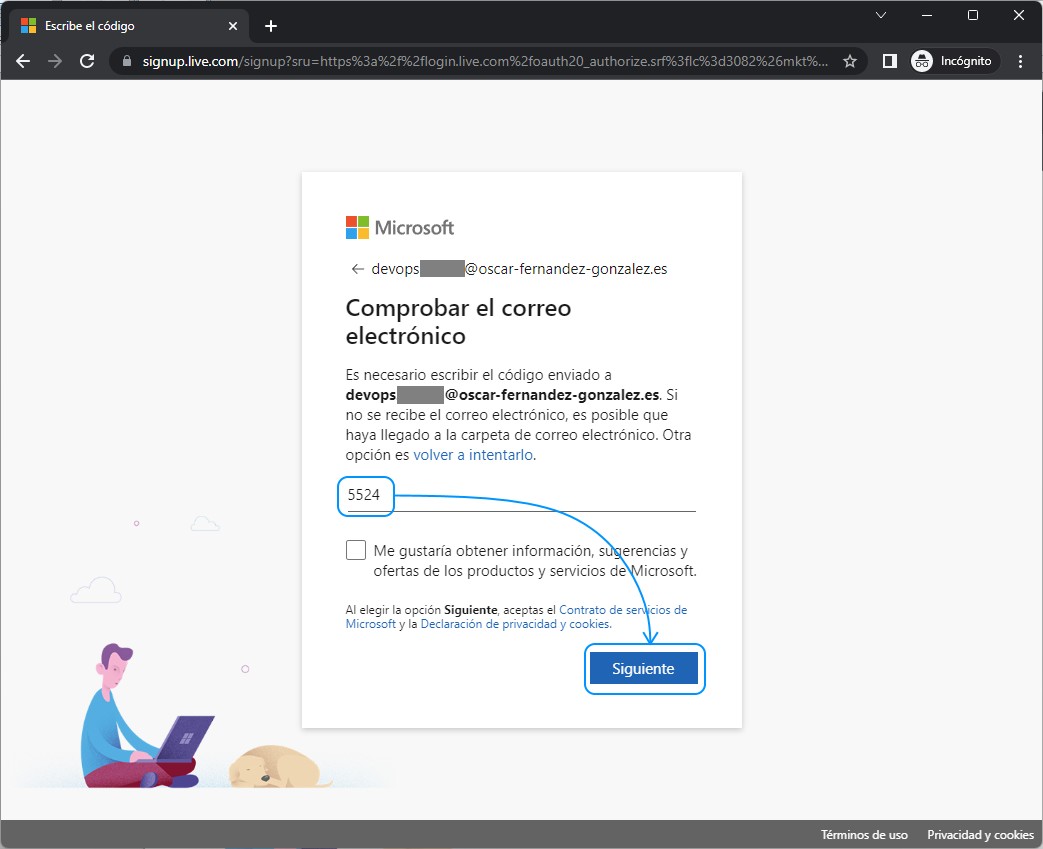The image size is (1043, 849).
Task: Open Chrome's three-dot menu
Action: [1020, 61]
